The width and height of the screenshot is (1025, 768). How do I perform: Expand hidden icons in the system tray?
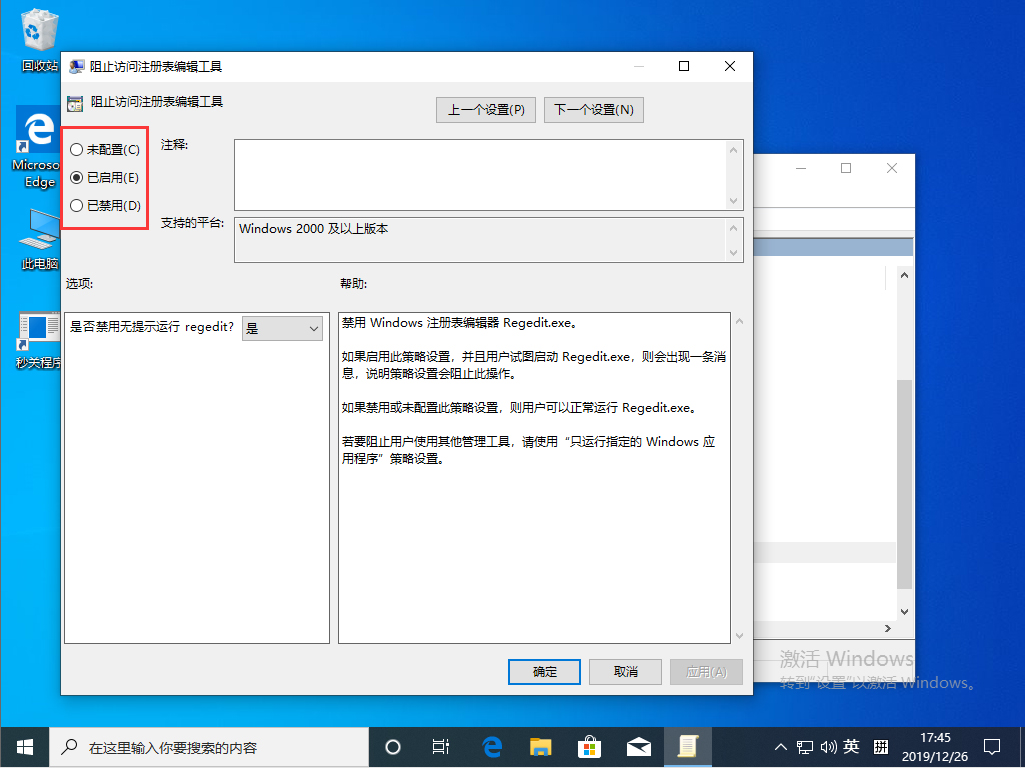click(x=780, y=747)
